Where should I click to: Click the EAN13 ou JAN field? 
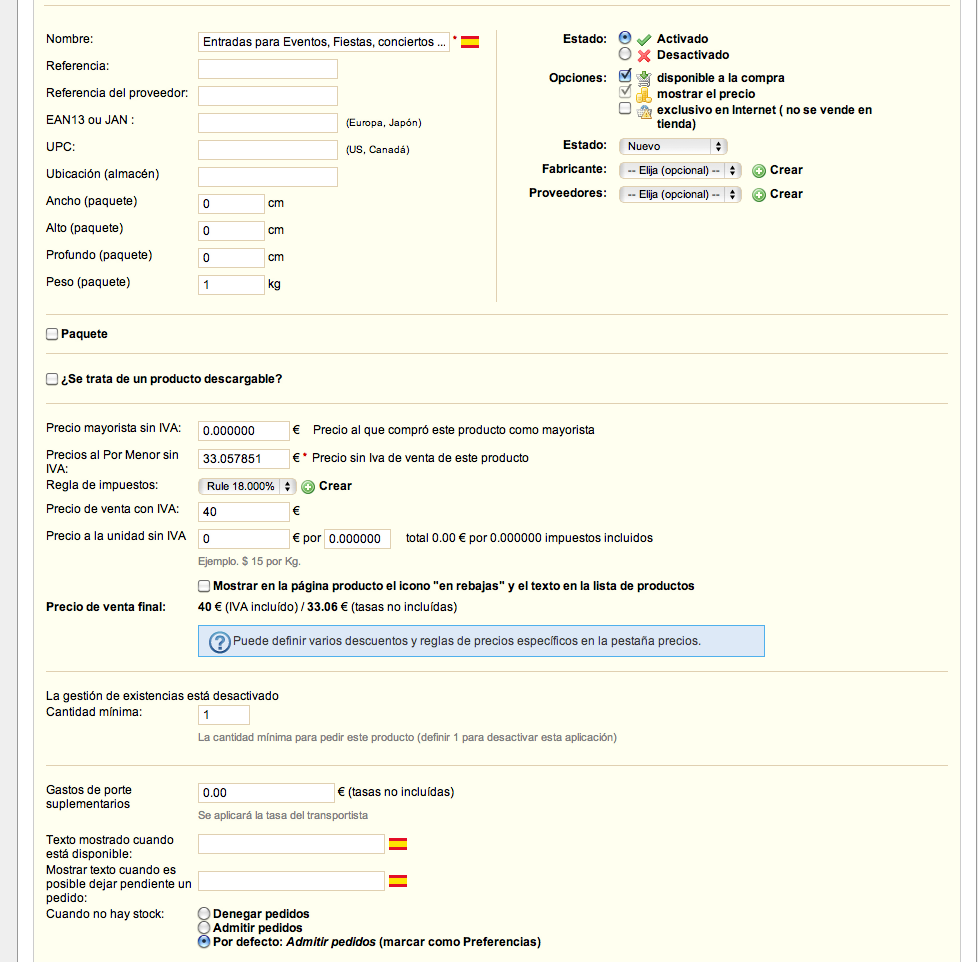(268, 123)
